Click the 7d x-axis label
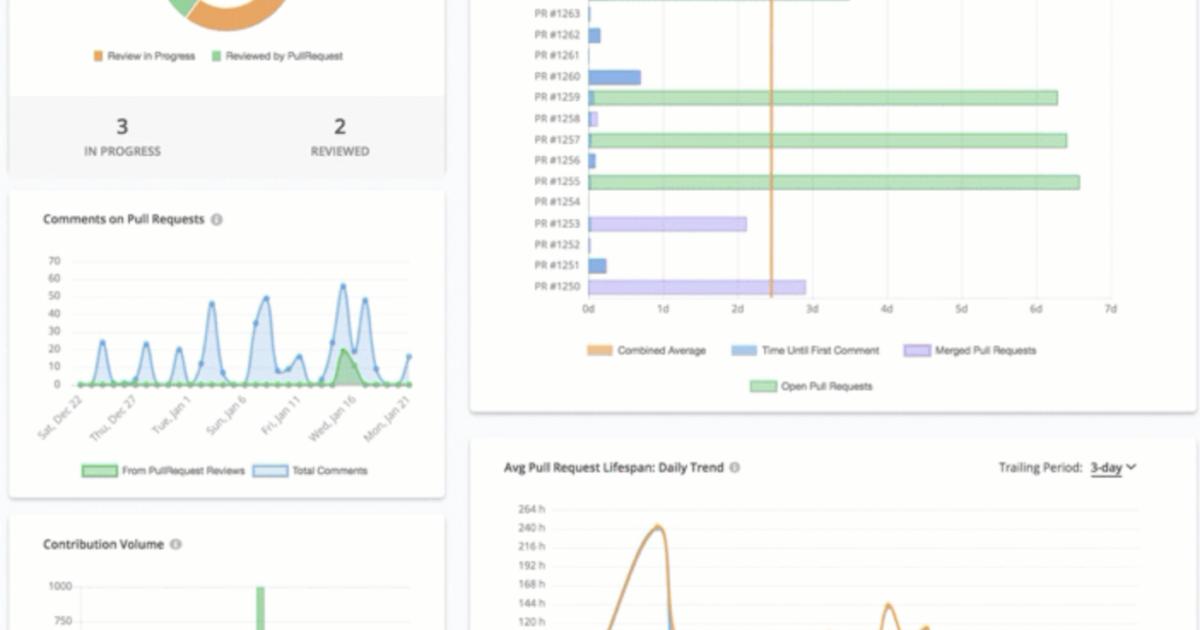This screenshot has height=630, width=1200. pyautogui.click(x=1110, y=309)
